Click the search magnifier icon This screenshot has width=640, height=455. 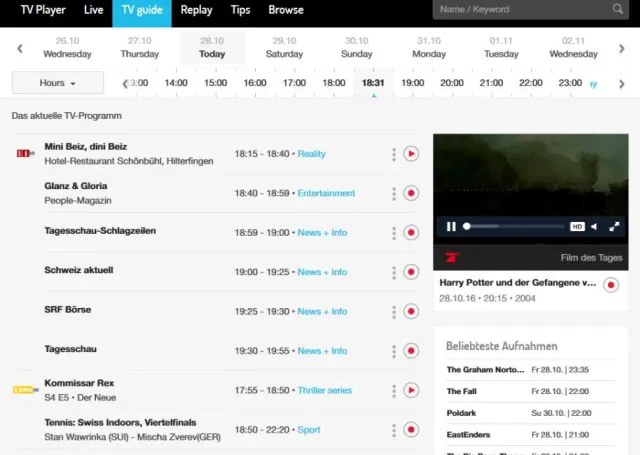pyautogui.click(x=618, y=9)
